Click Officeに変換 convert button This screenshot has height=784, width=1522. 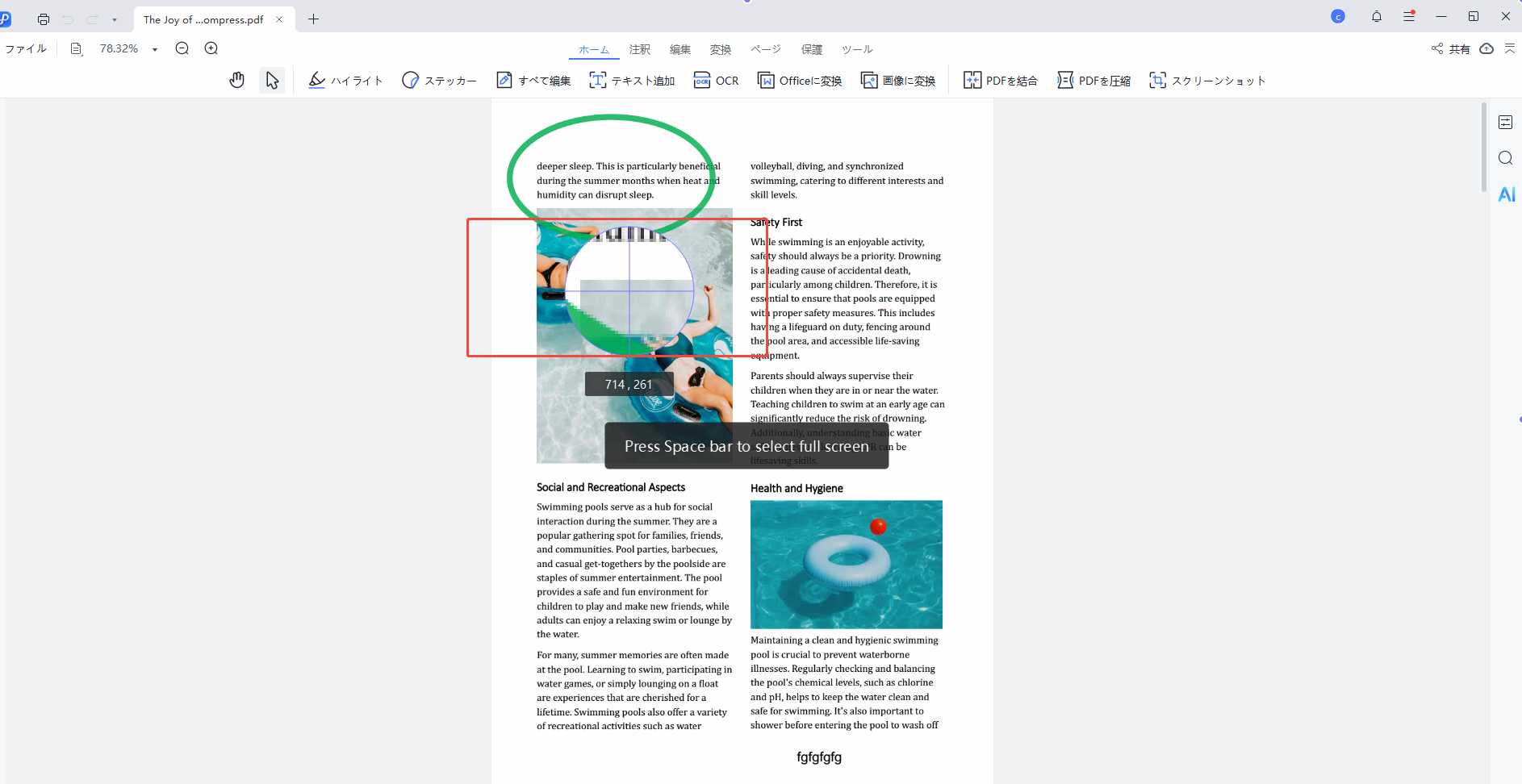(800, 80)
